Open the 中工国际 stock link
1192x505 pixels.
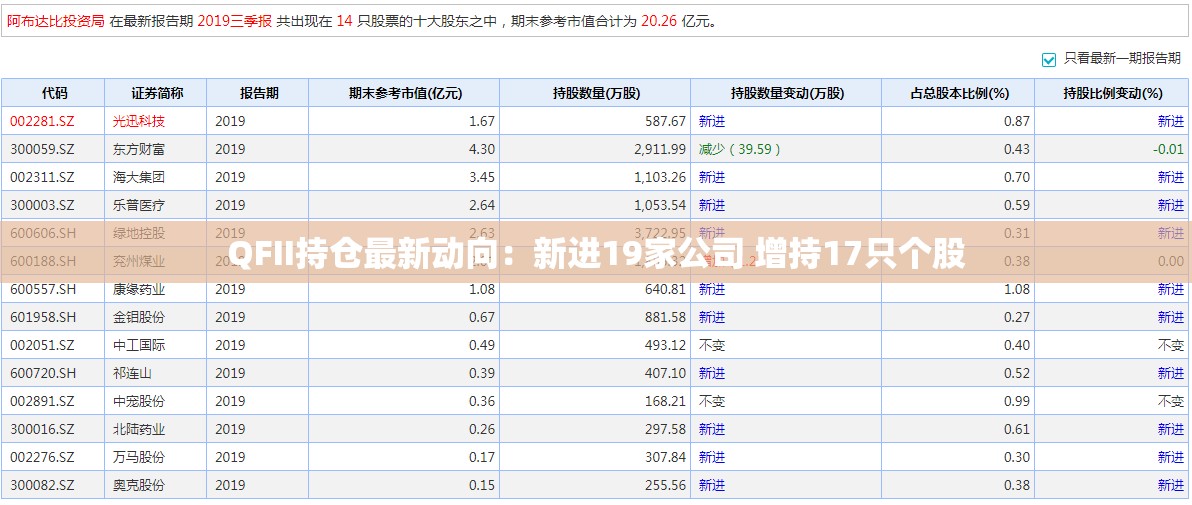pyautogui.click(x=138, y=345)
